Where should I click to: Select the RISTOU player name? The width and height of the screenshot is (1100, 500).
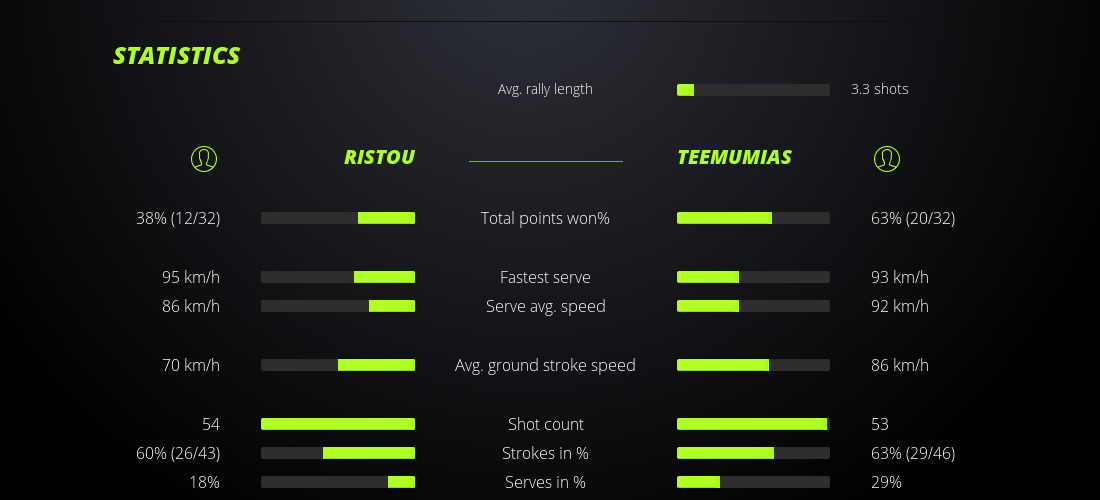(379, 157)
